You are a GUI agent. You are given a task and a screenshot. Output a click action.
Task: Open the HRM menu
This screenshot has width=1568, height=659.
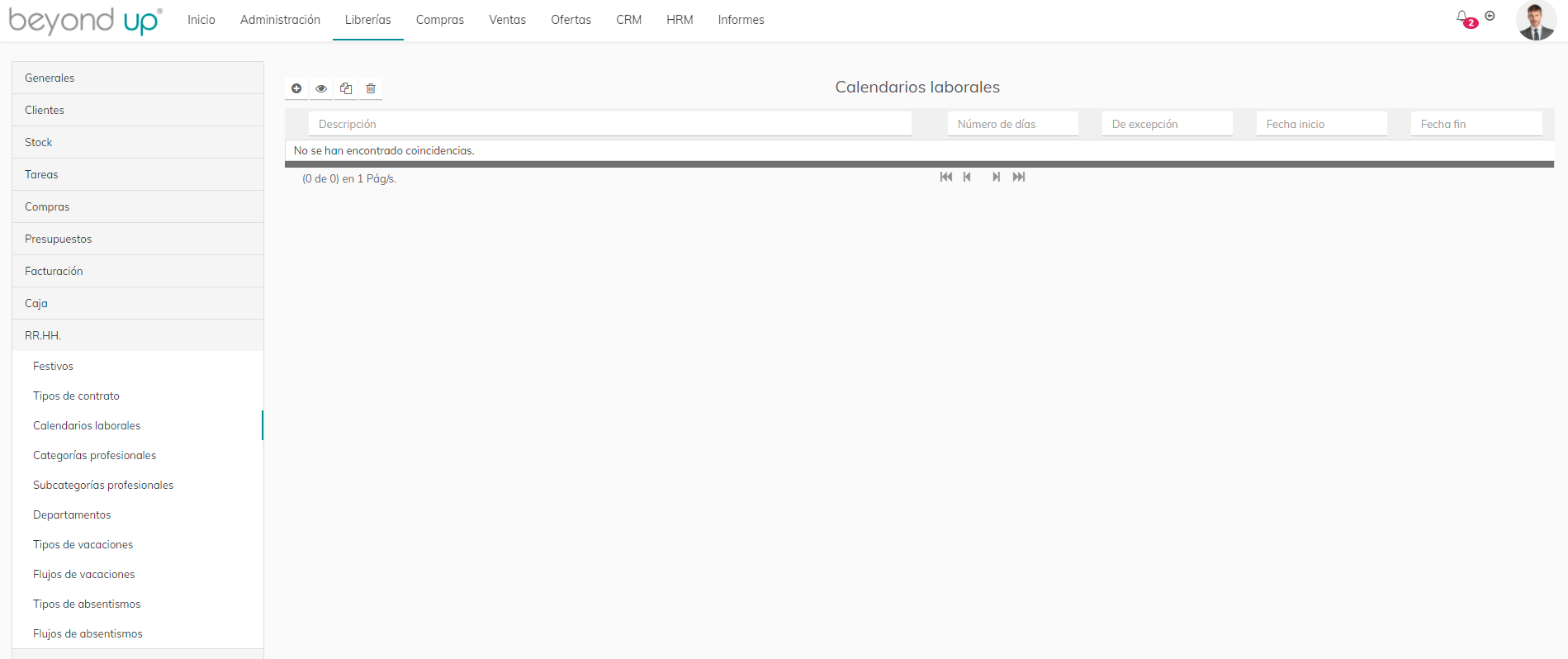click(x=680, y=20)
